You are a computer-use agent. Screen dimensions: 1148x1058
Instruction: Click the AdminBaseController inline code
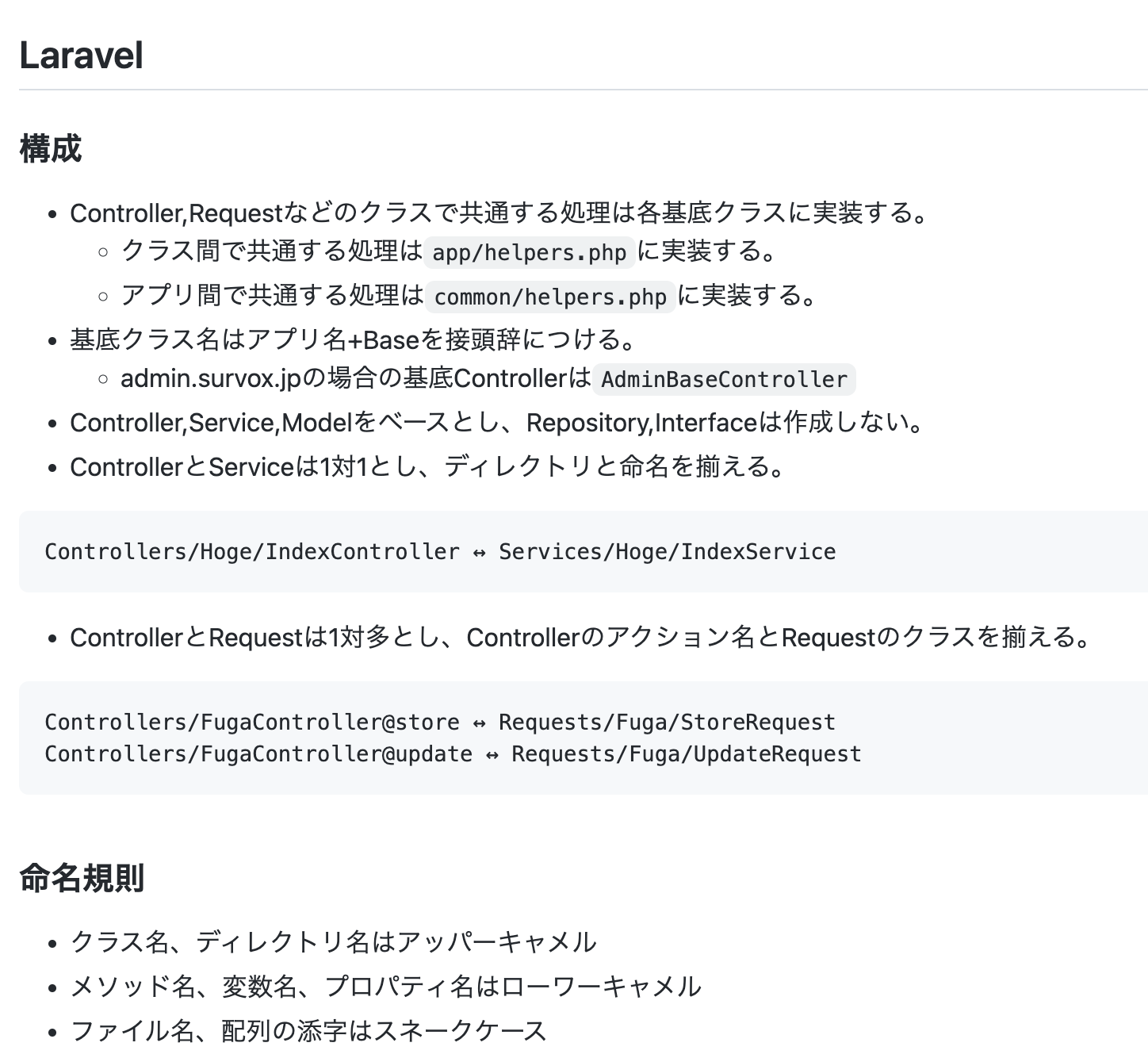click(x=724, y=379)
